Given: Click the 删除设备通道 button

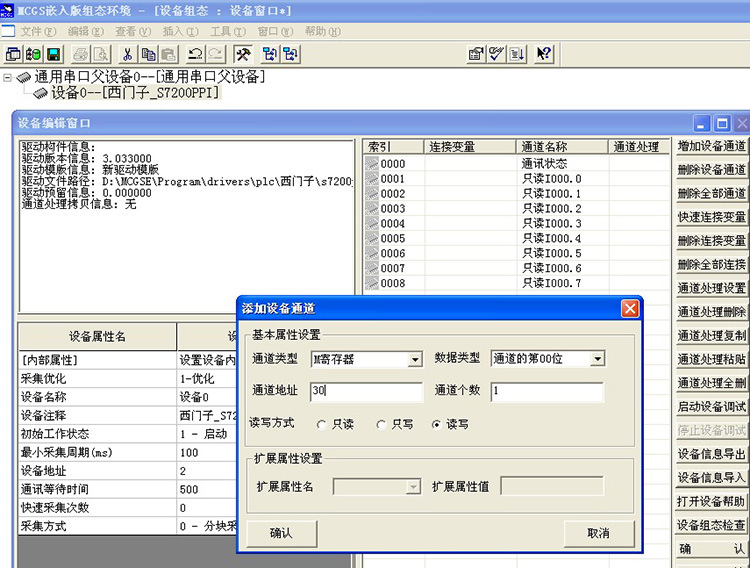Looking at the screenshot, I should (x=711, y=170).
